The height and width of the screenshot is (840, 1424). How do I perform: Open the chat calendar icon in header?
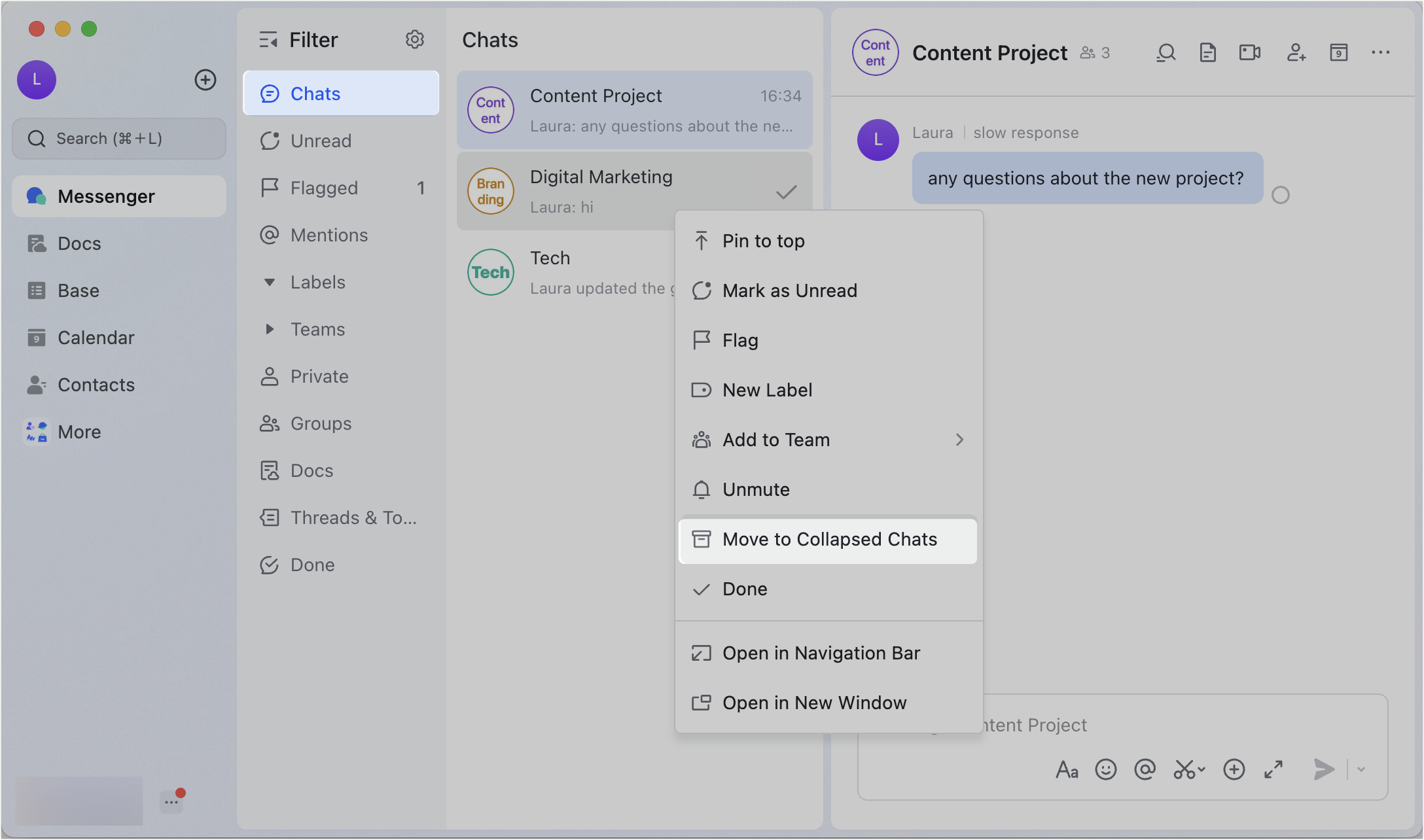[1338, 53]
